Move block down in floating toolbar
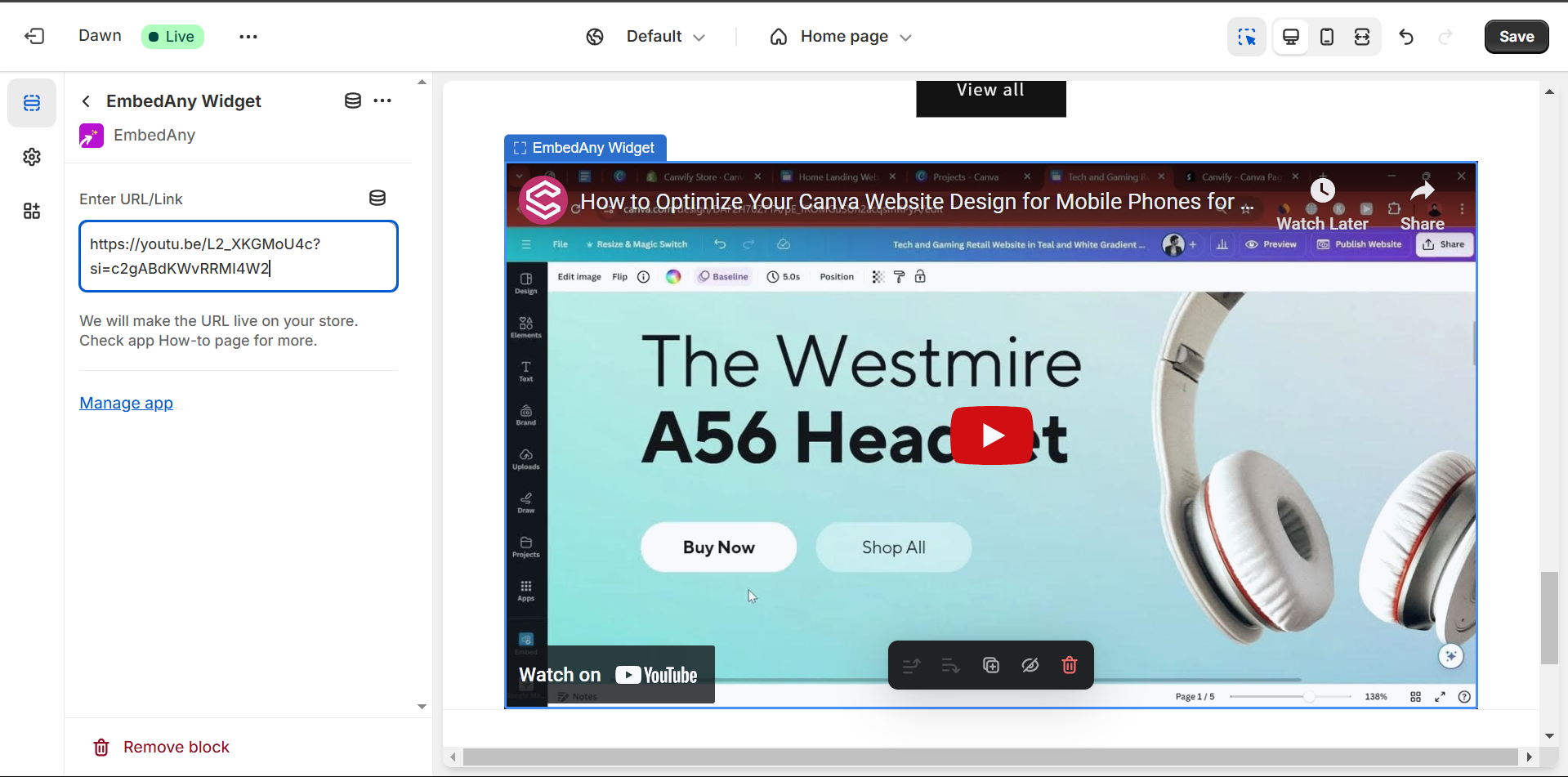 (x=950, y=665)
